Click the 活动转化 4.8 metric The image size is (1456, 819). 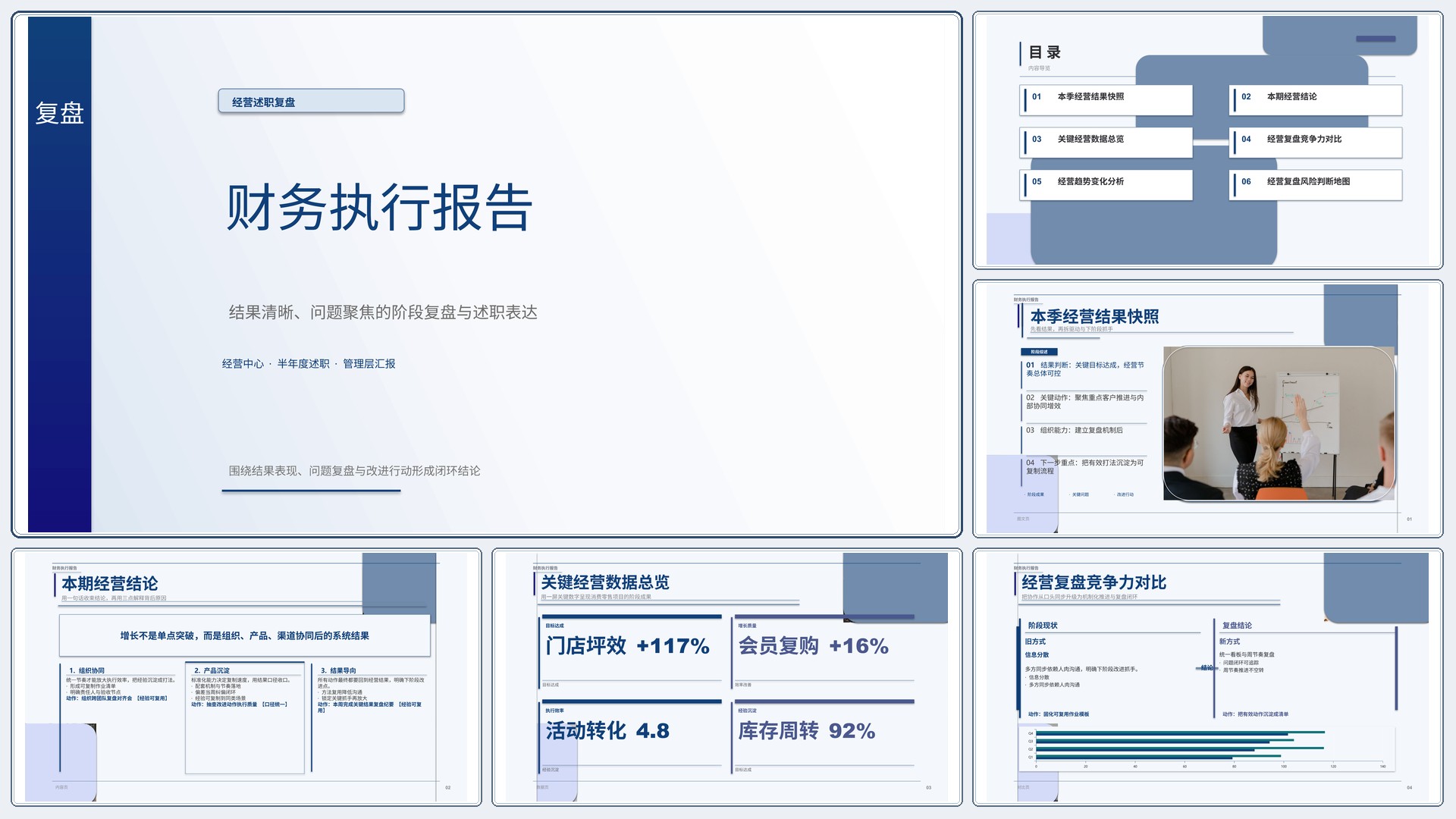[607, 731]
